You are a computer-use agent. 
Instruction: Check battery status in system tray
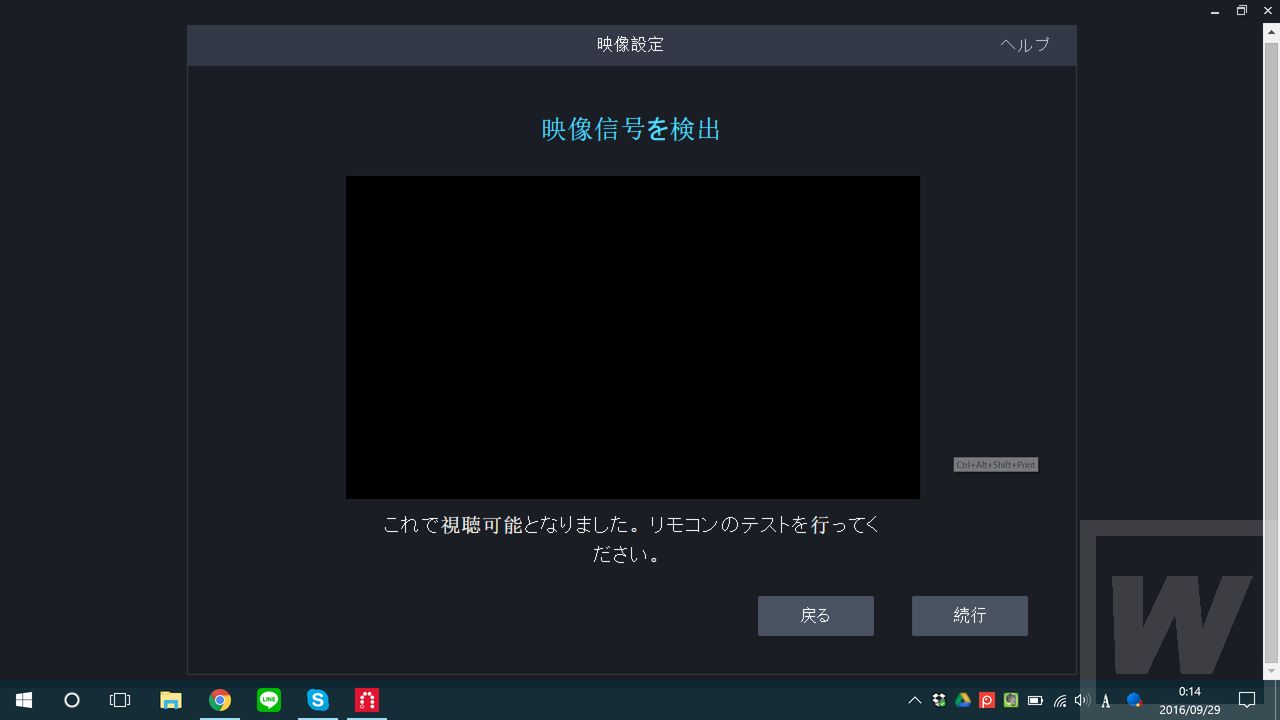click(1035, 701)
